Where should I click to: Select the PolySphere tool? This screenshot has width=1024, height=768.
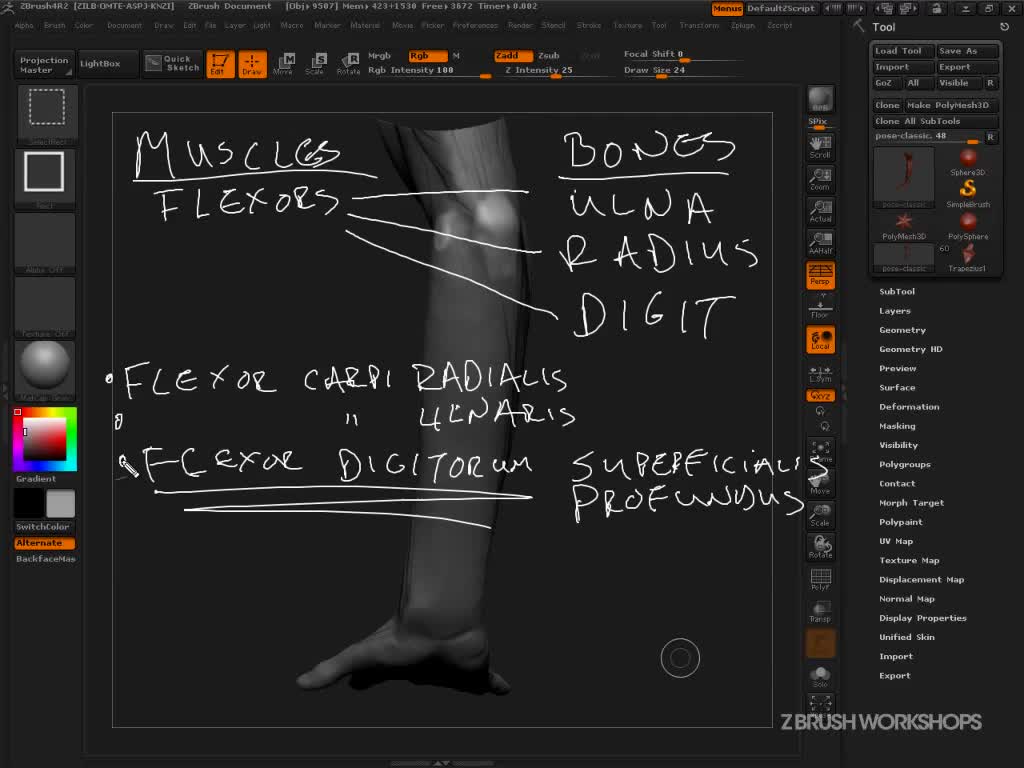[968, 226]
